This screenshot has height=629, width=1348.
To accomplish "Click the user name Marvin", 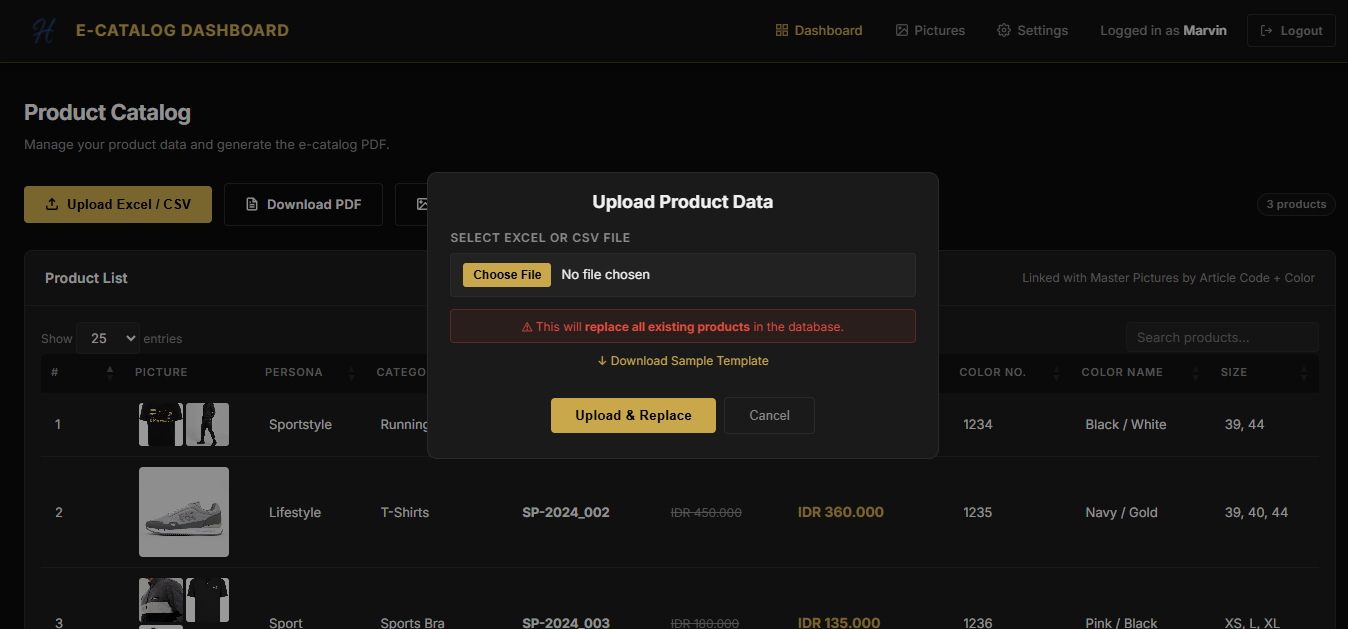I will coord(1205,31).
